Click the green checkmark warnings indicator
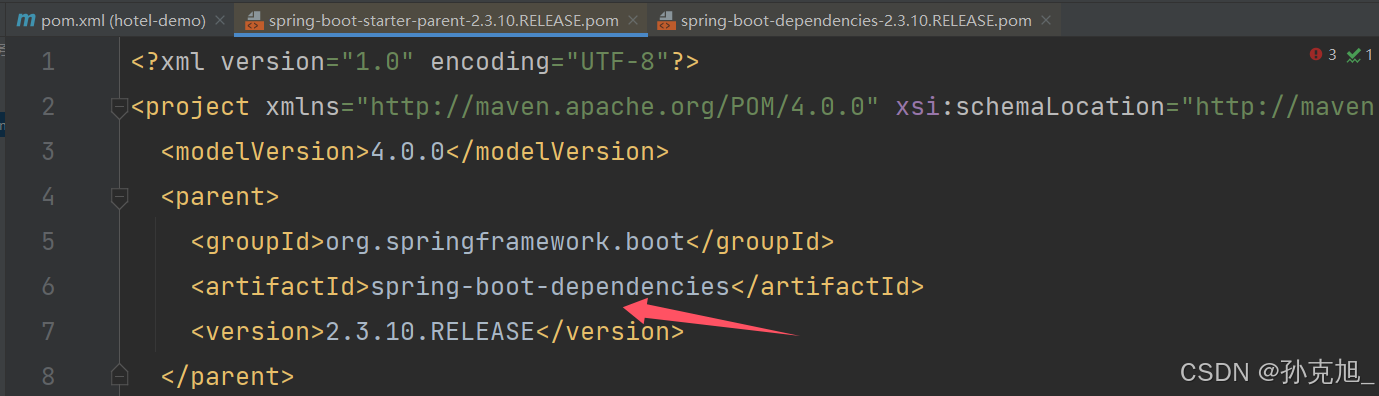Image resolution: width=1379 pixels, height=396 pixels. [1359, 55]
